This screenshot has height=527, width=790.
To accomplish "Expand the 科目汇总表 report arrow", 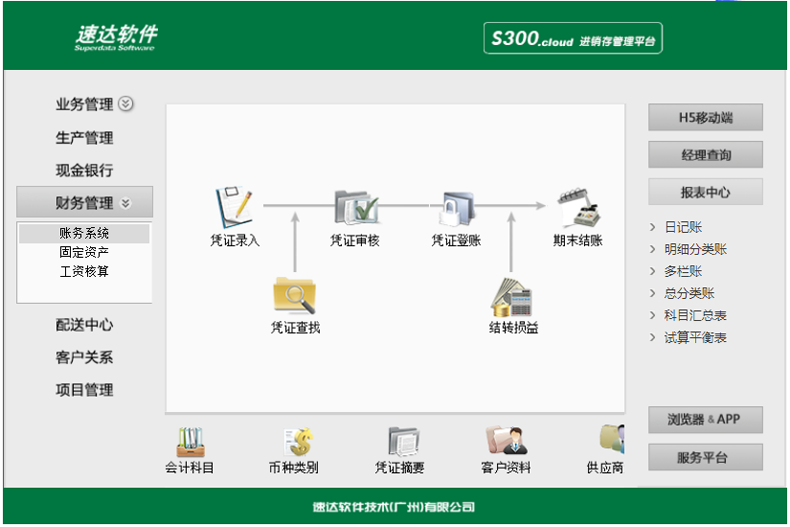I will (652, 315).
